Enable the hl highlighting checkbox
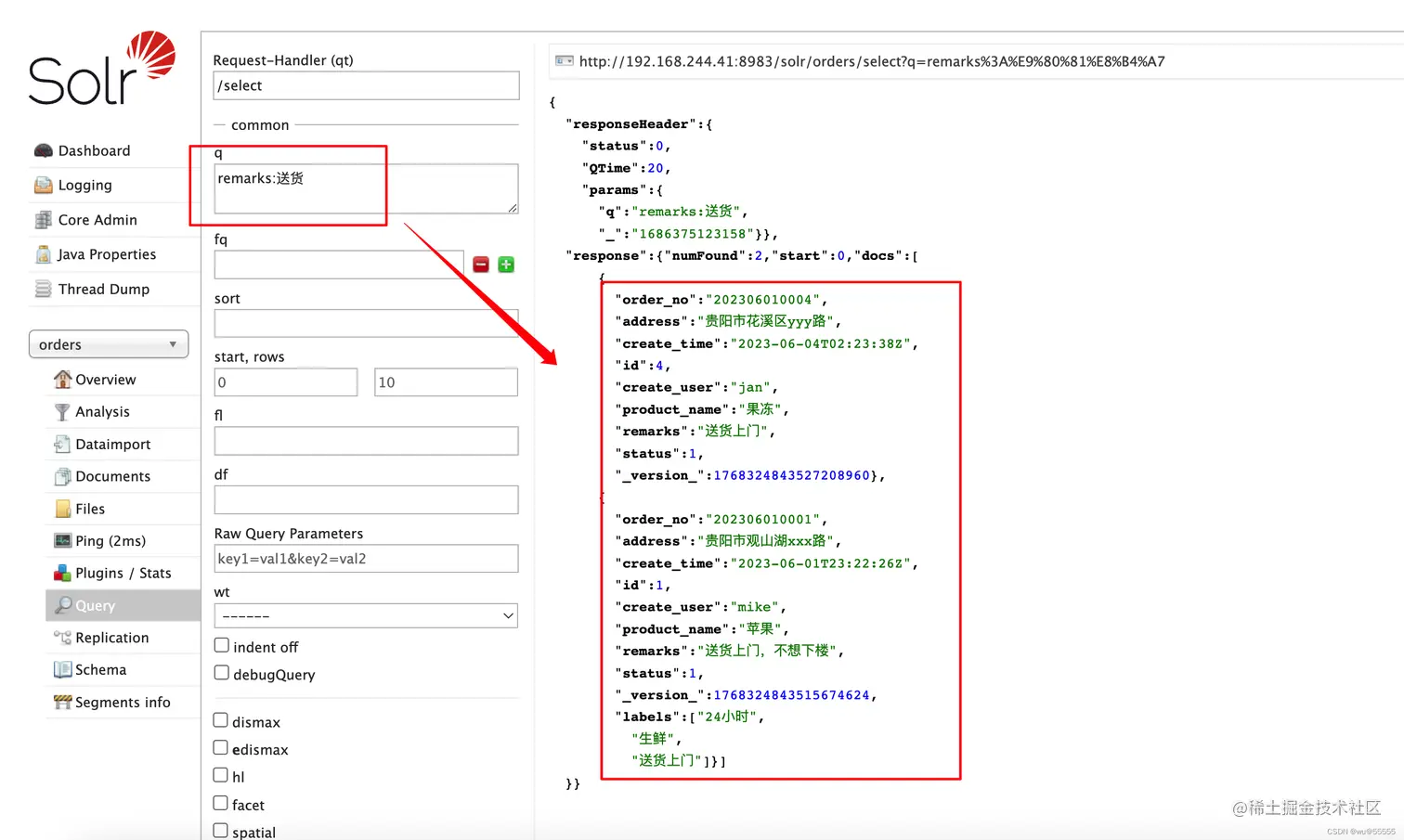 (221, 775)
